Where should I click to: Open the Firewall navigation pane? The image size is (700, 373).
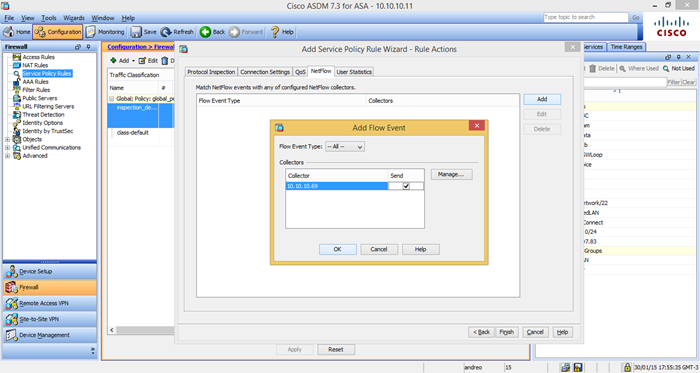(50, 287)
